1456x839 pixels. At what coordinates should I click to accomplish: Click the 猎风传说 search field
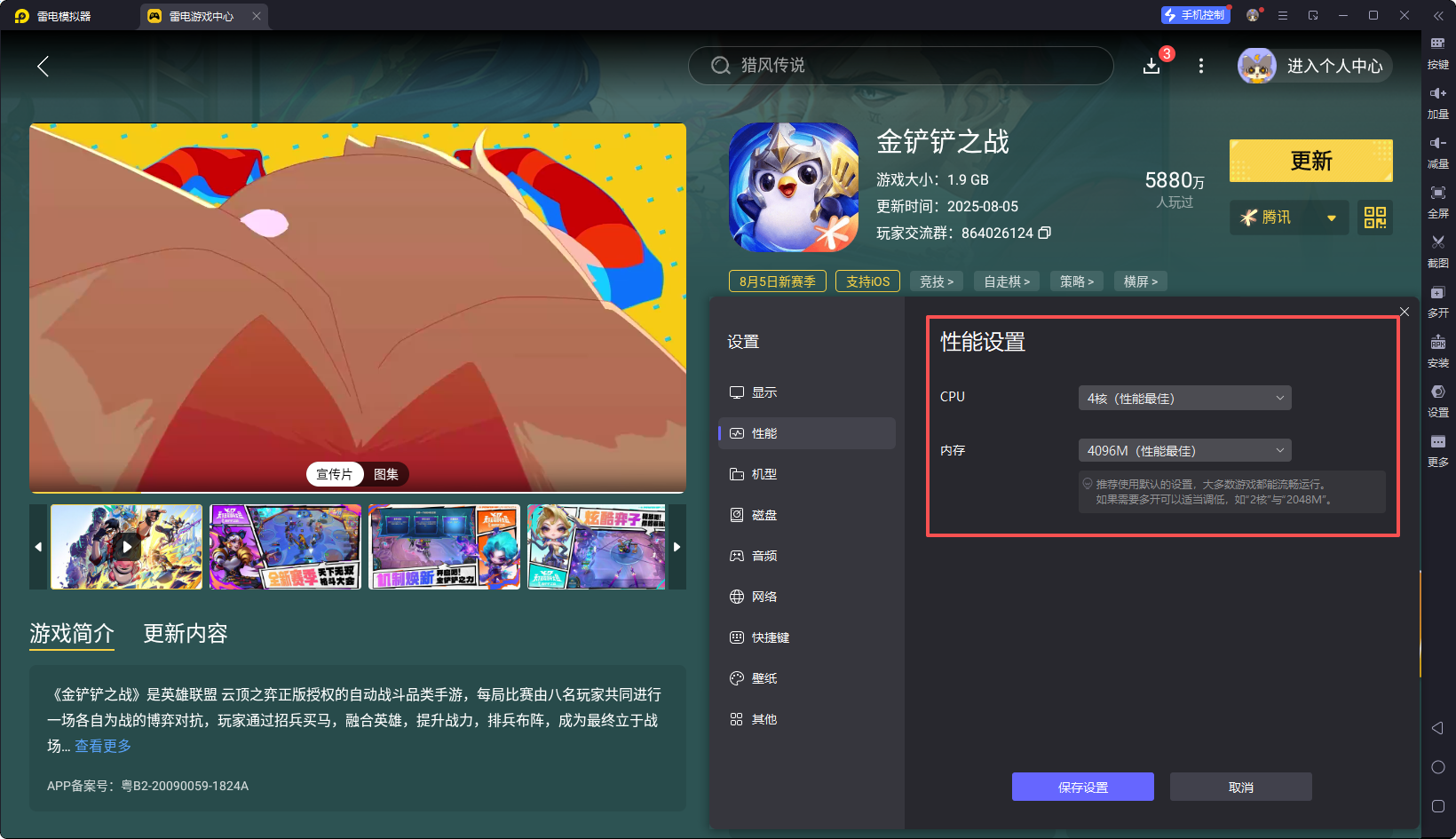point(900,66)
